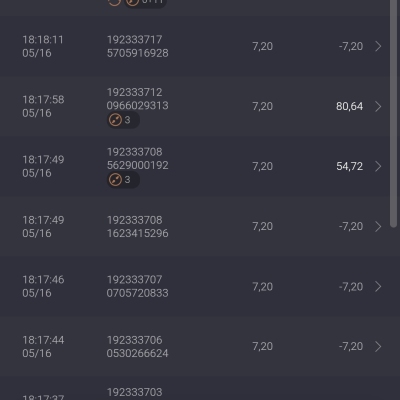
Task: Click round number 192333707
Action: (135, 279)
